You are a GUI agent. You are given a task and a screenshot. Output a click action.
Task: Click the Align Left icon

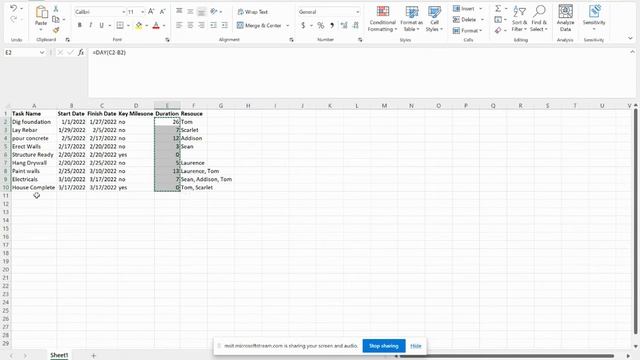179,25
